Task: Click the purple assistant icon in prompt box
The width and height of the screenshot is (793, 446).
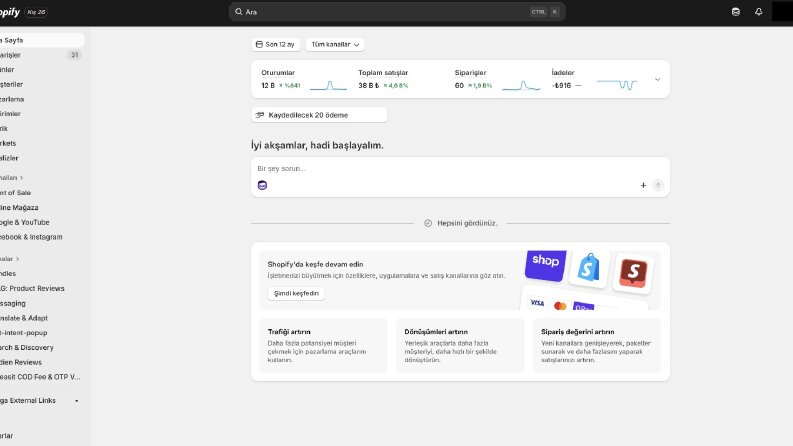Action: tap(262, 185)
